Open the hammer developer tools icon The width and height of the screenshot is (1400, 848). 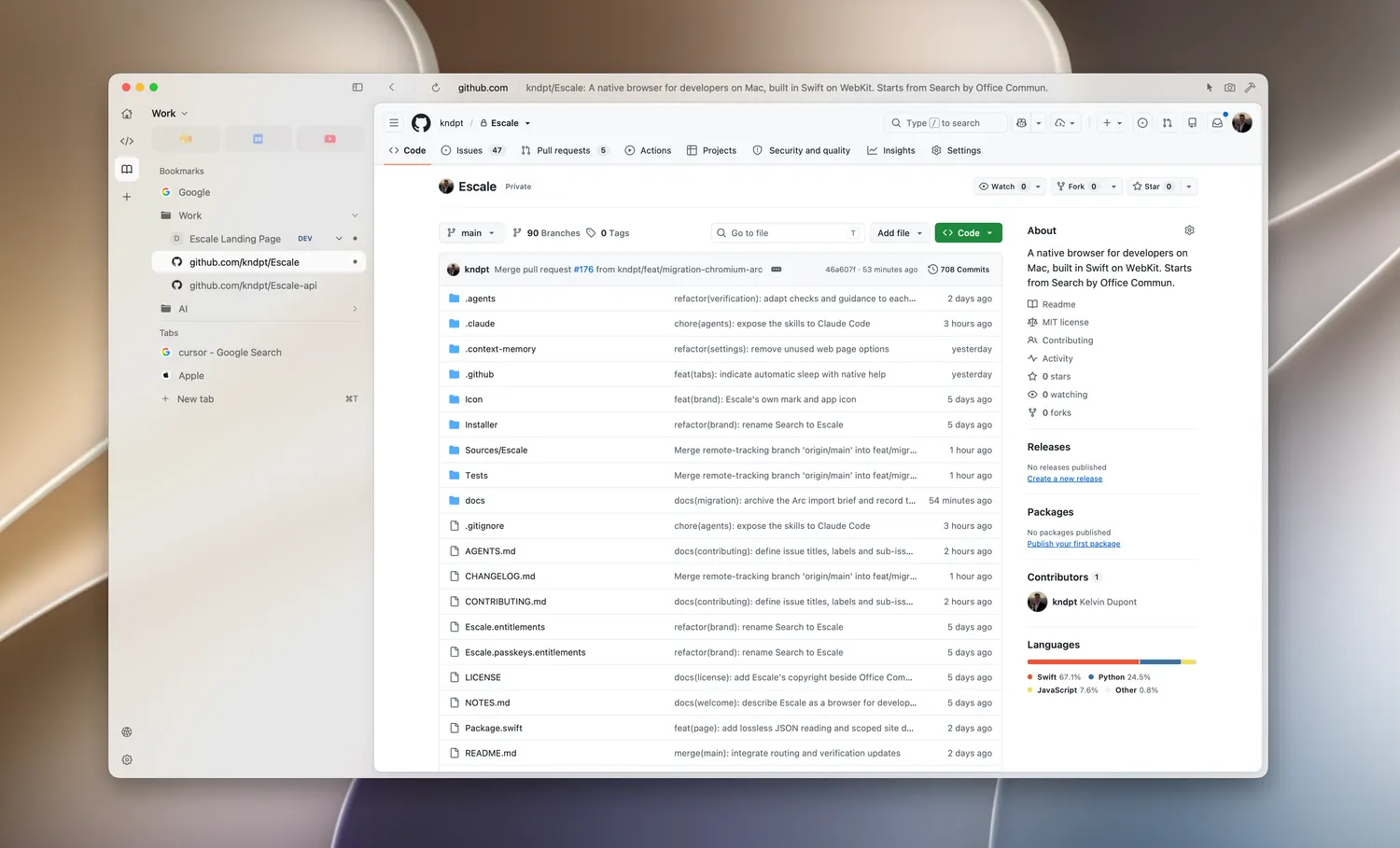click(x=1251, y=88)
